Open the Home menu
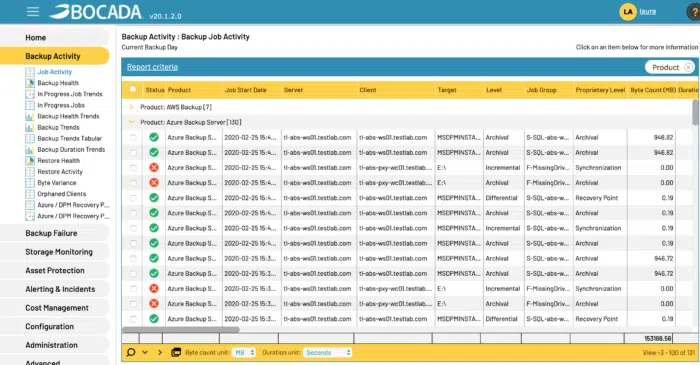 pos(55,37)
